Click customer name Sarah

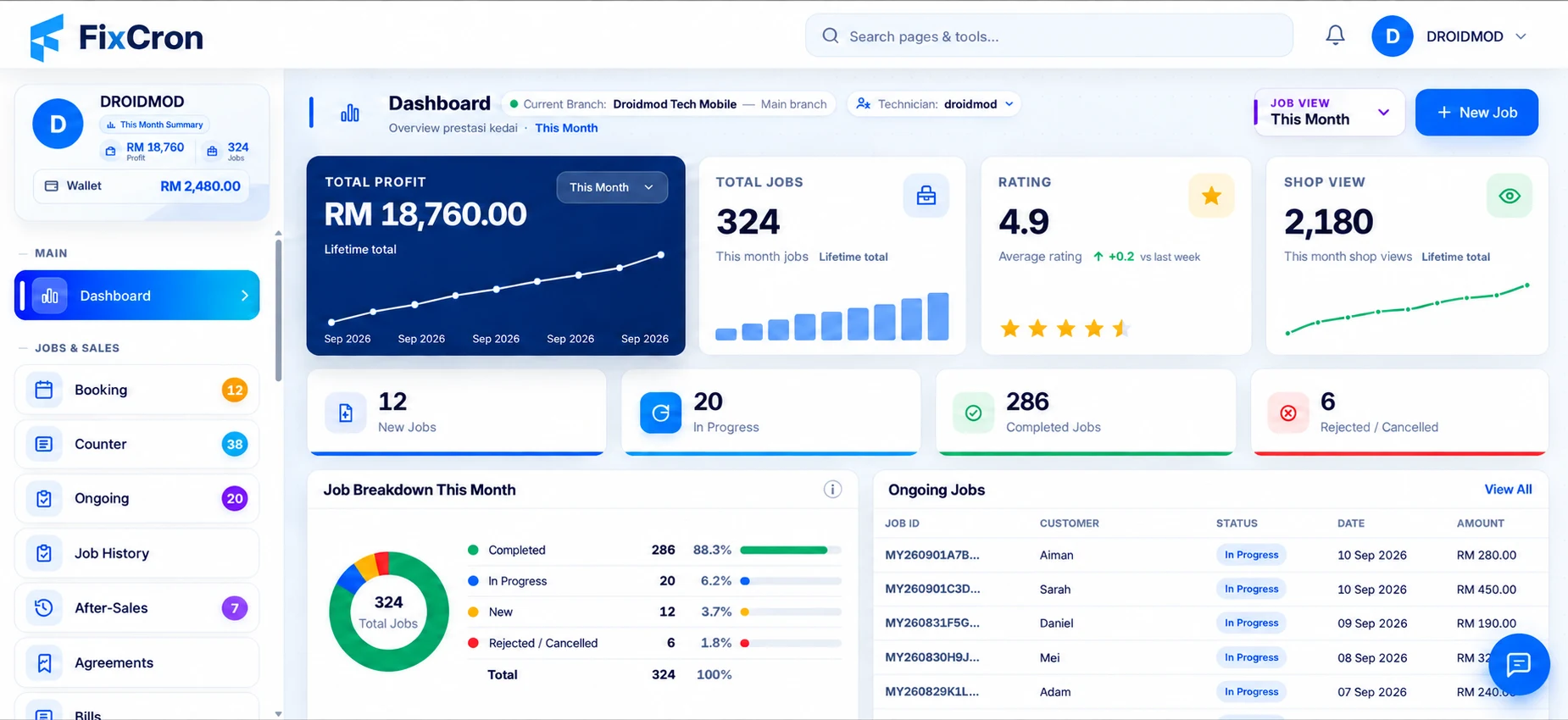[x=1055, y=590]
